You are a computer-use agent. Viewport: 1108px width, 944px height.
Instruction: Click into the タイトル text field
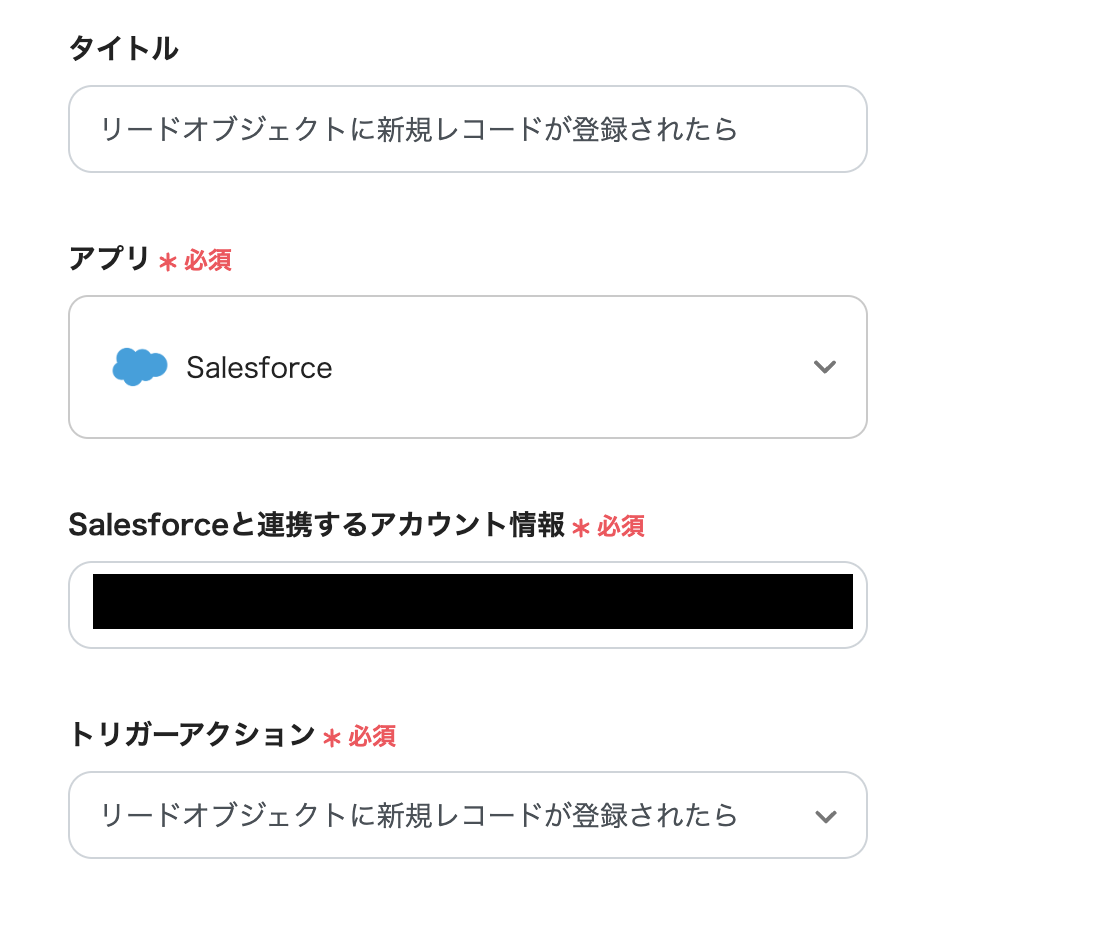467,129
